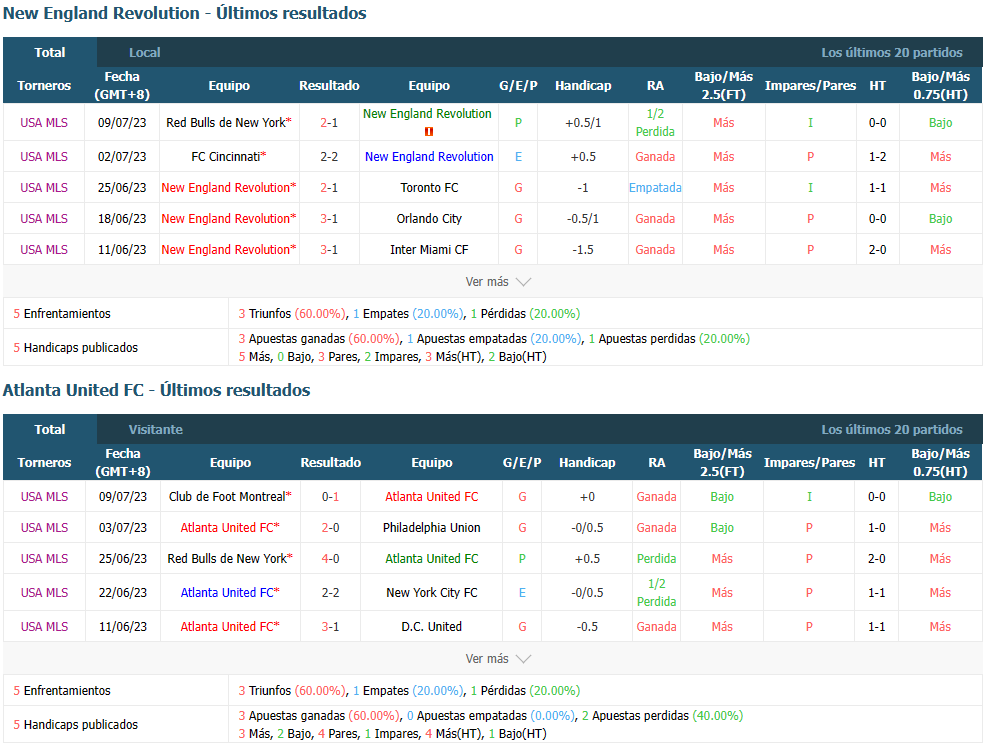Click the 2-1 result against Toronto FC
The width and height of the screenshot is (987, 749).
click(x=329, y=188)
